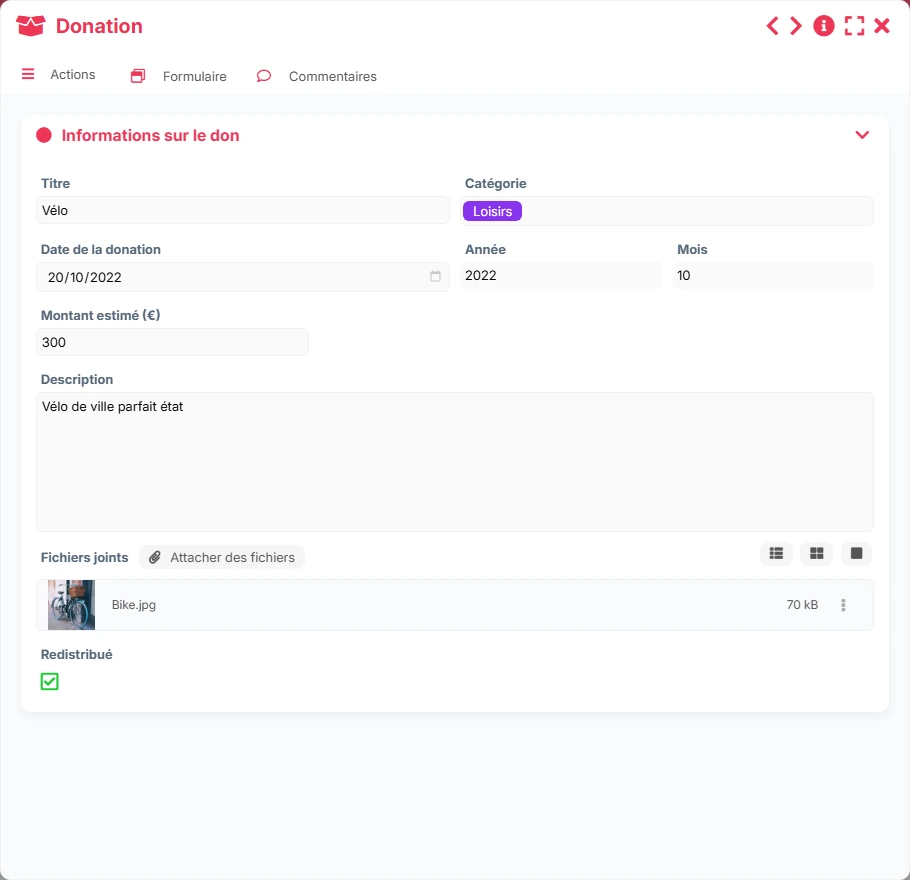
Task: Uncheck the Redistribué checkbox
Action: tap(49, 681)
